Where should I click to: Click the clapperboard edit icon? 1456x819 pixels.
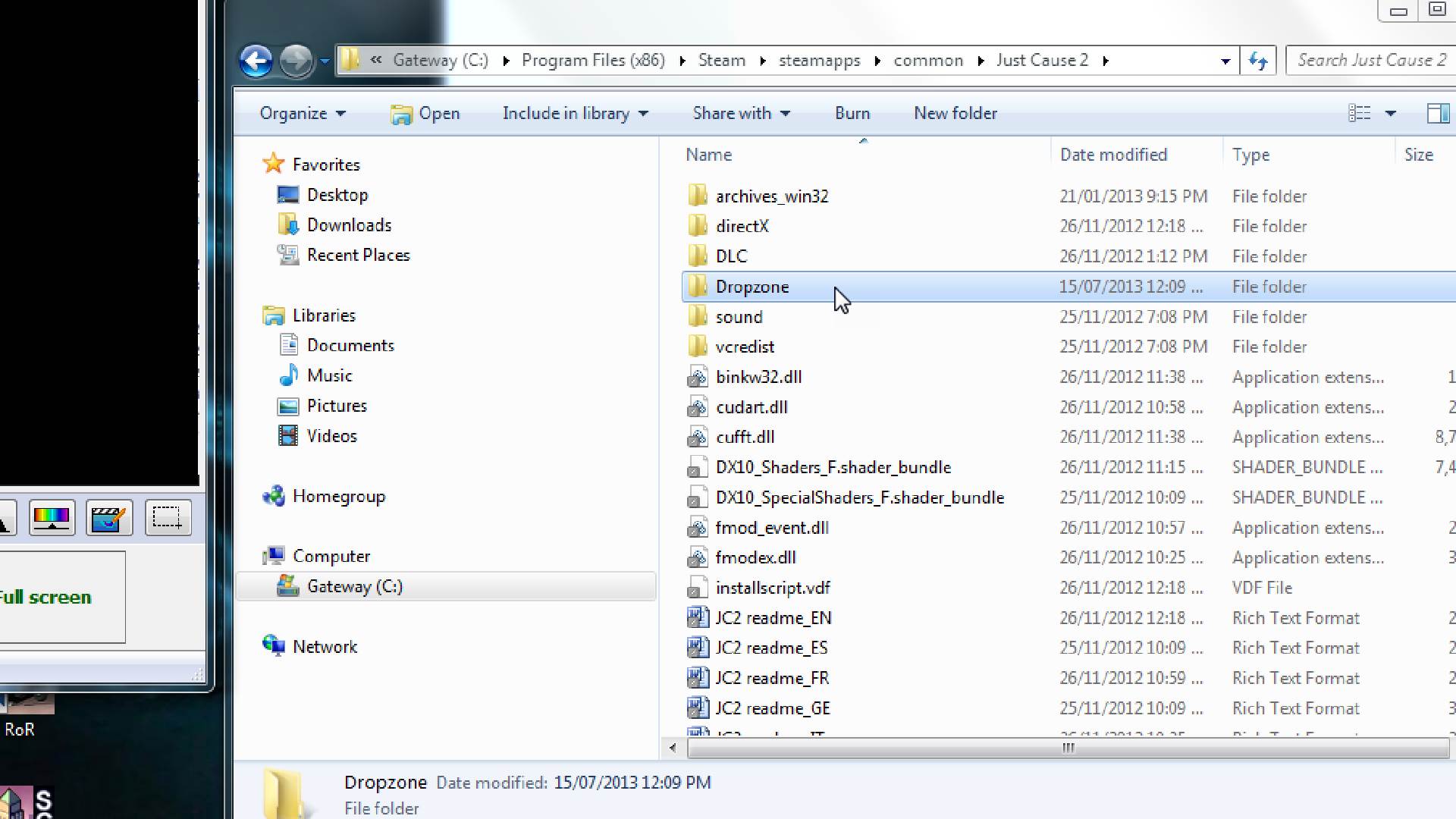108,518
